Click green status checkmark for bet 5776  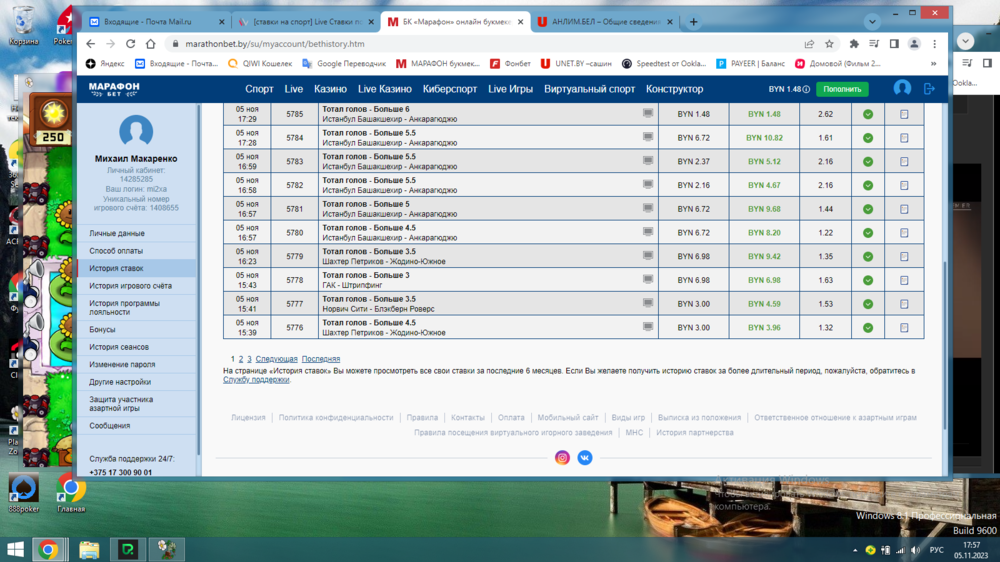coord(868,328)
